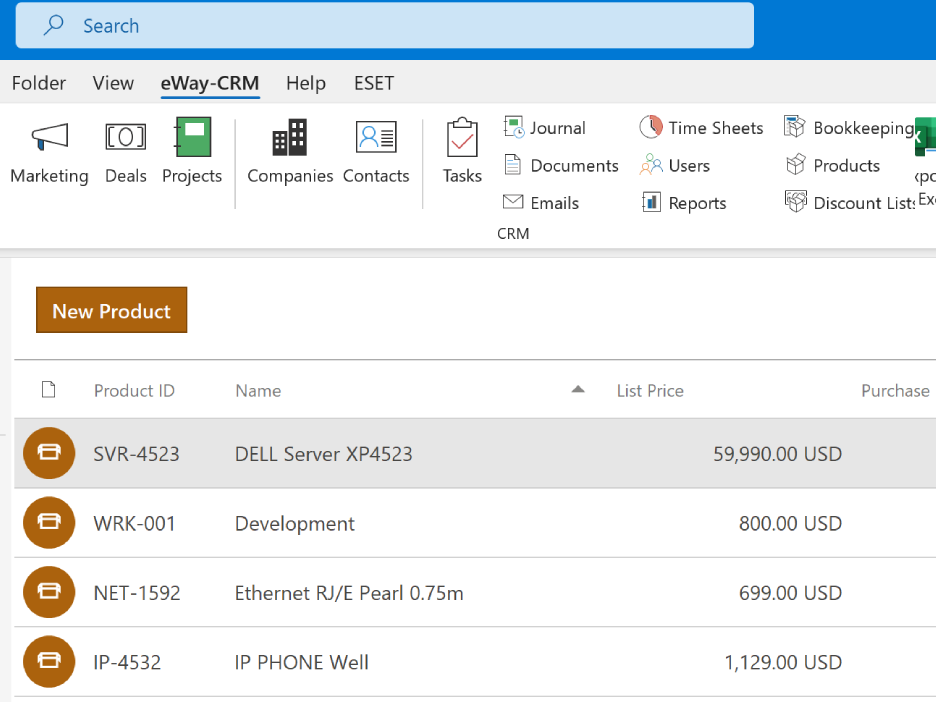Open the Emails label in the ribbon
This screenshot has width=936, height=702.
pyautogui.click(x=555, y=203)
